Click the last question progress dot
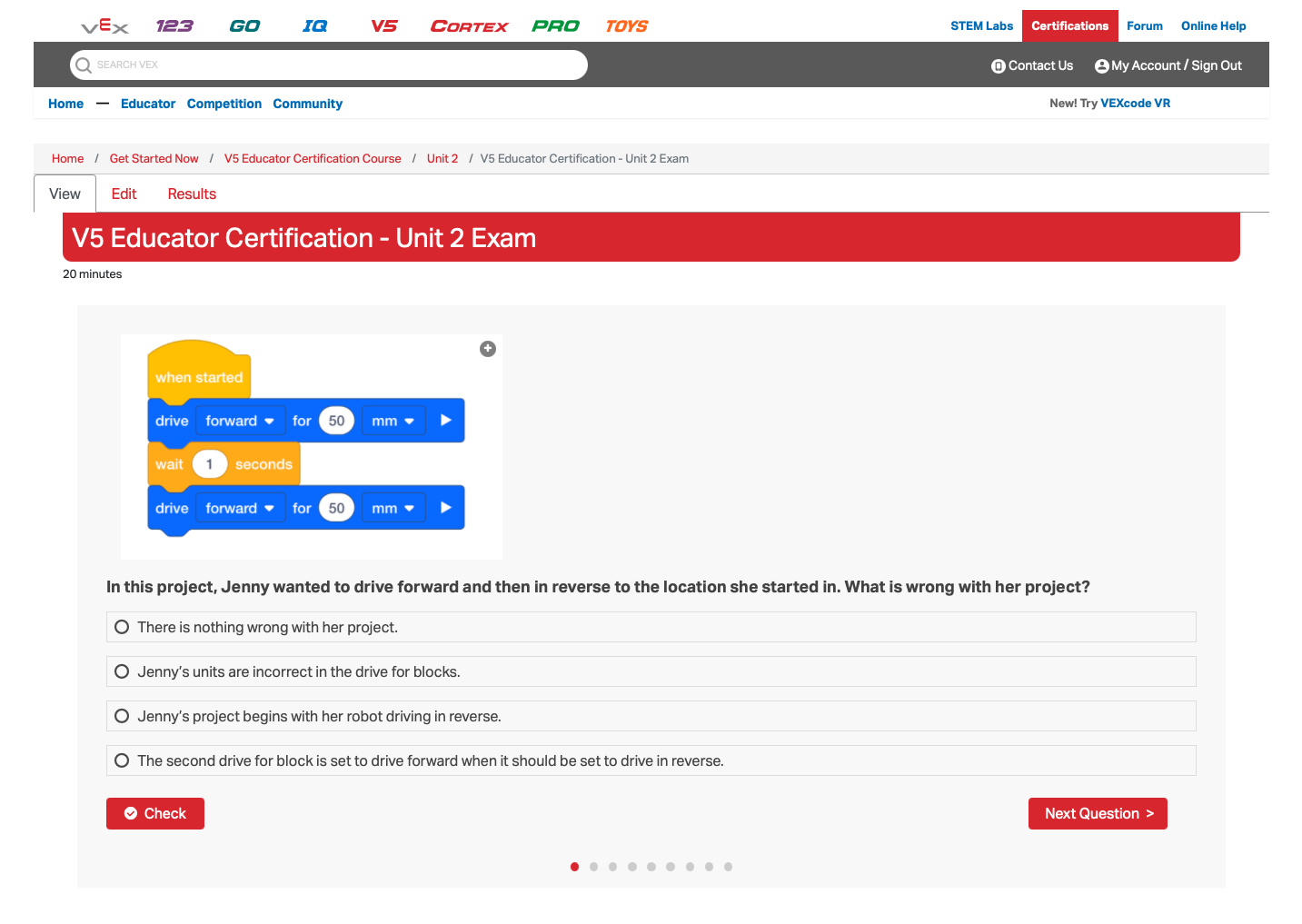The height and width of the screenshot is (924, 1302). click(x=728, y=867)
